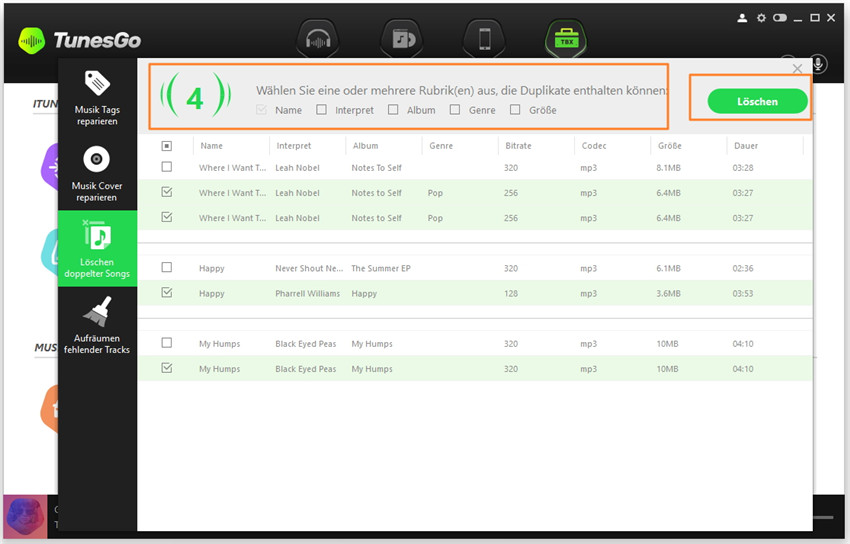Viewport: 850px width, 544px height.
Task: Click the 8.1MB size cell
Action: click(668, 168)
